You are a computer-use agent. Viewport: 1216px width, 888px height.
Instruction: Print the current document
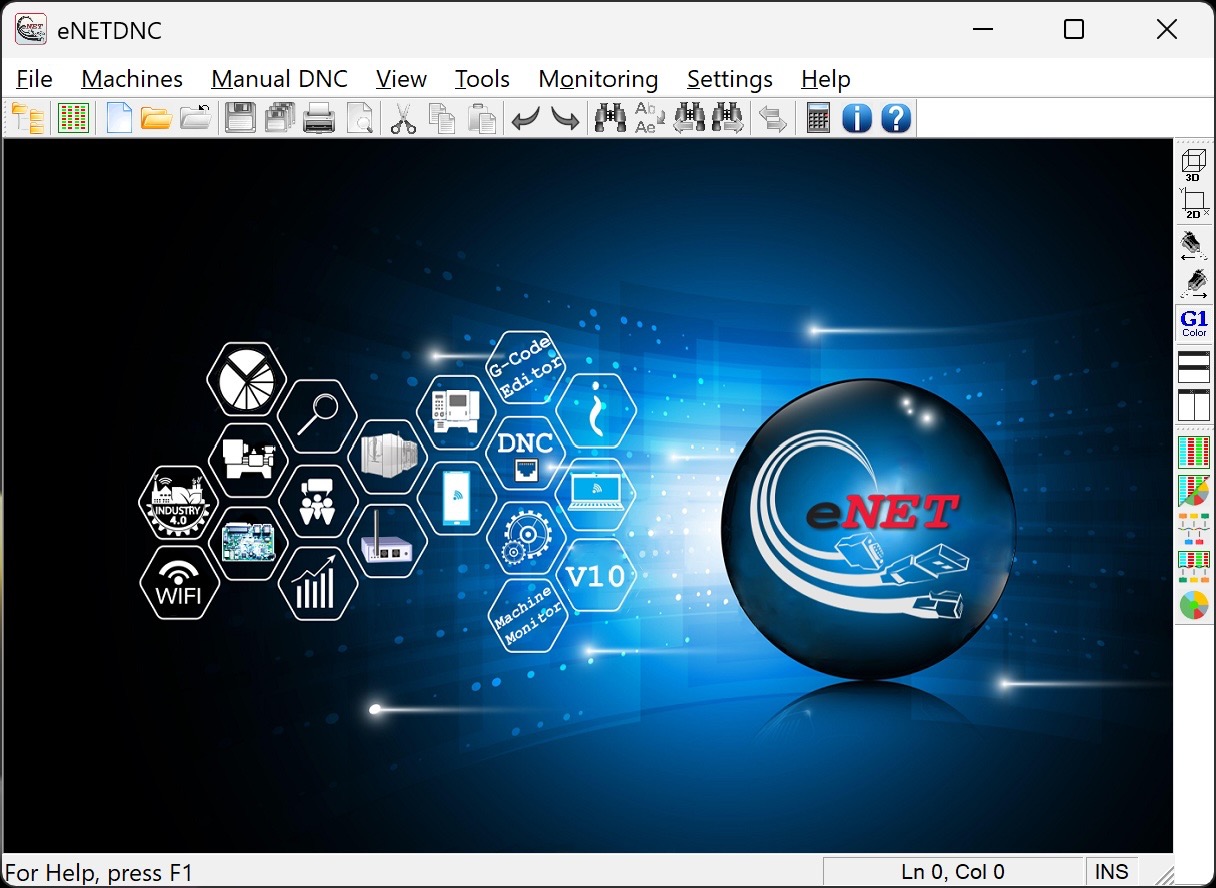click(319, 118)
